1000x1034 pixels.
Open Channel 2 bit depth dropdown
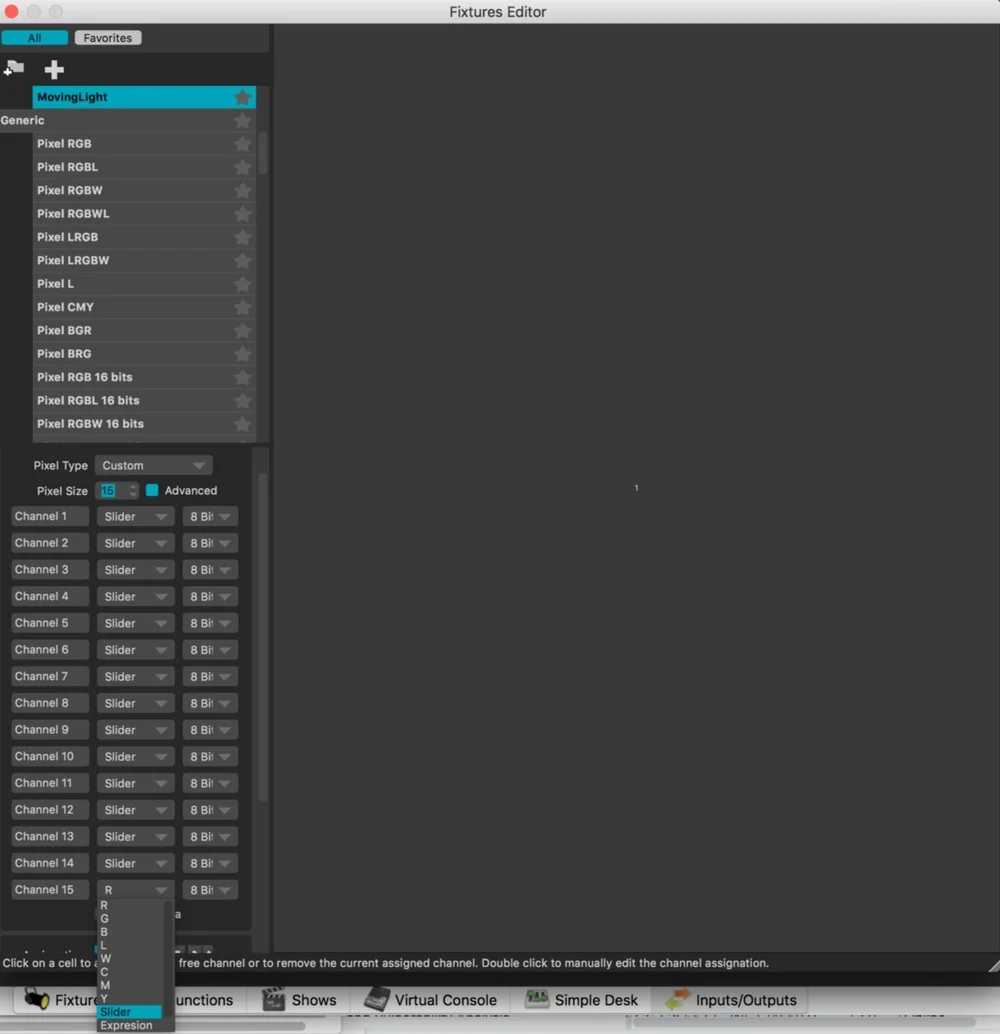click(210, 543)
